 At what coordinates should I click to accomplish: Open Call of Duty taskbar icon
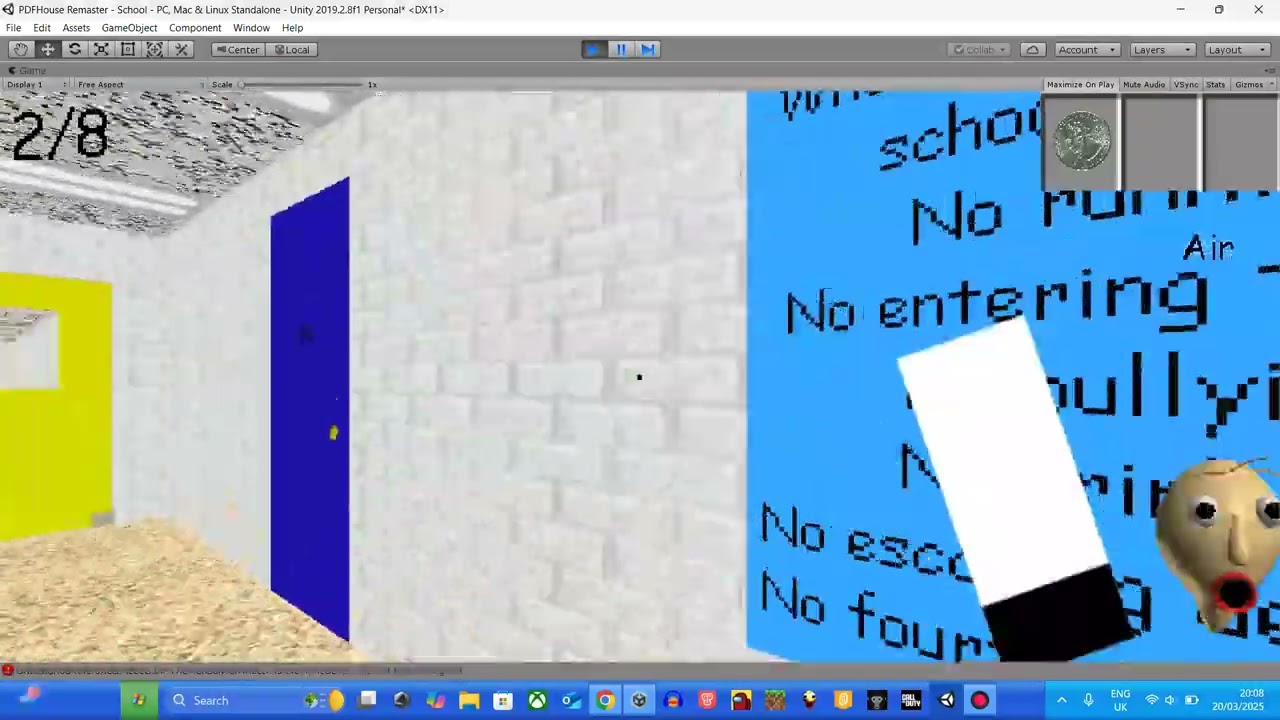(x=911, y=700)
